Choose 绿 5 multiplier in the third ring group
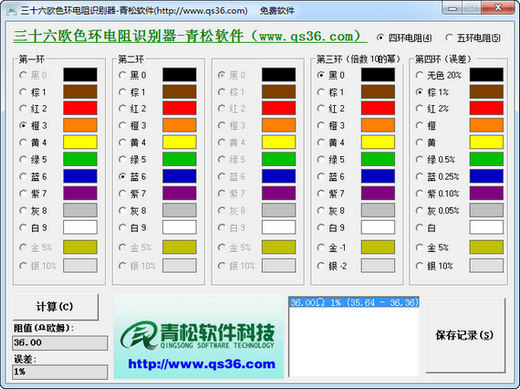This screenshot has height=389, width=520. (x=331, y=160)
